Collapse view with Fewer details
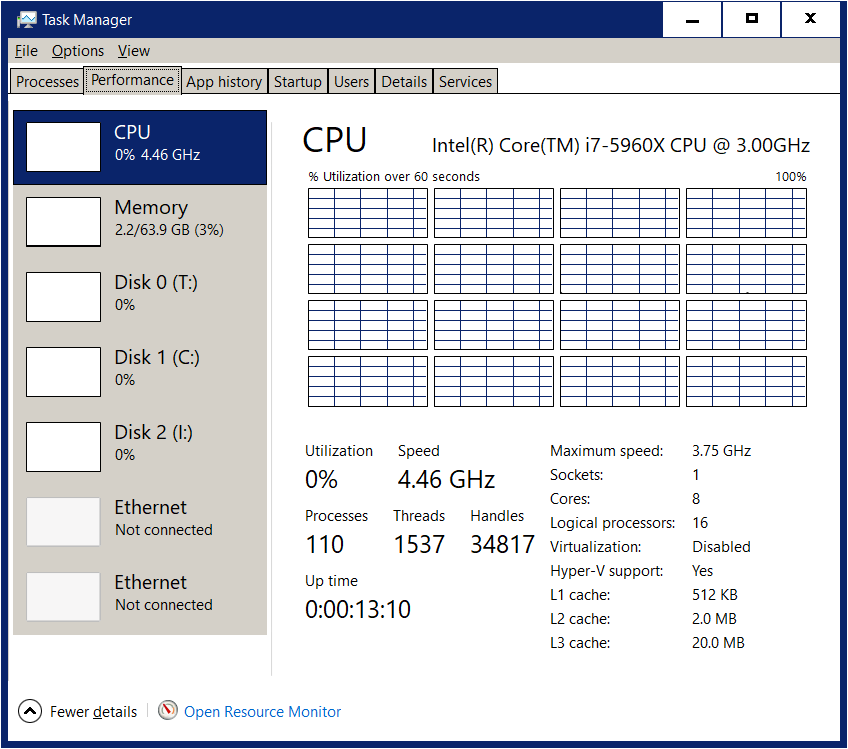Image resolution: width=848 pixels, height=749 pixels. 93,711
